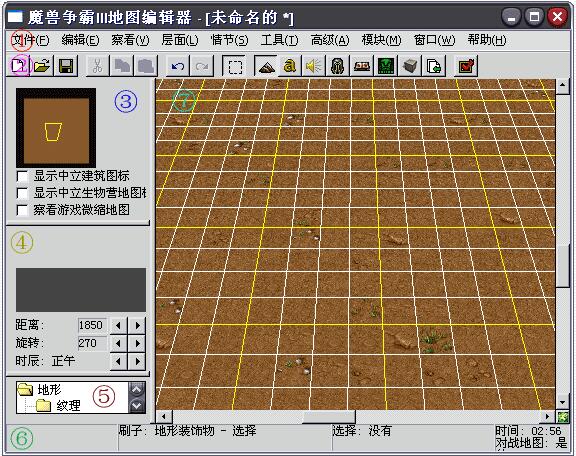This screenshot has height=456, width=576.
Task: Click status text 对战地图: 是
Action: point(532,443)
